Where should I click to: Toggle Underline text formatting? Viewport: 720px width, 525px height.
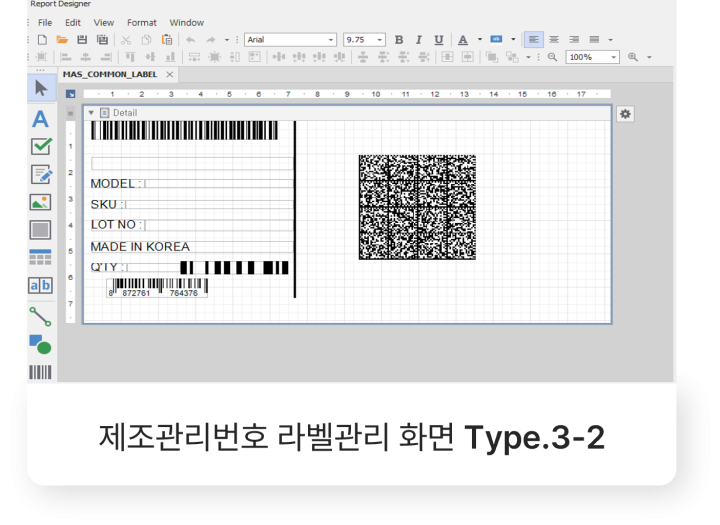[x=438, y=40]
